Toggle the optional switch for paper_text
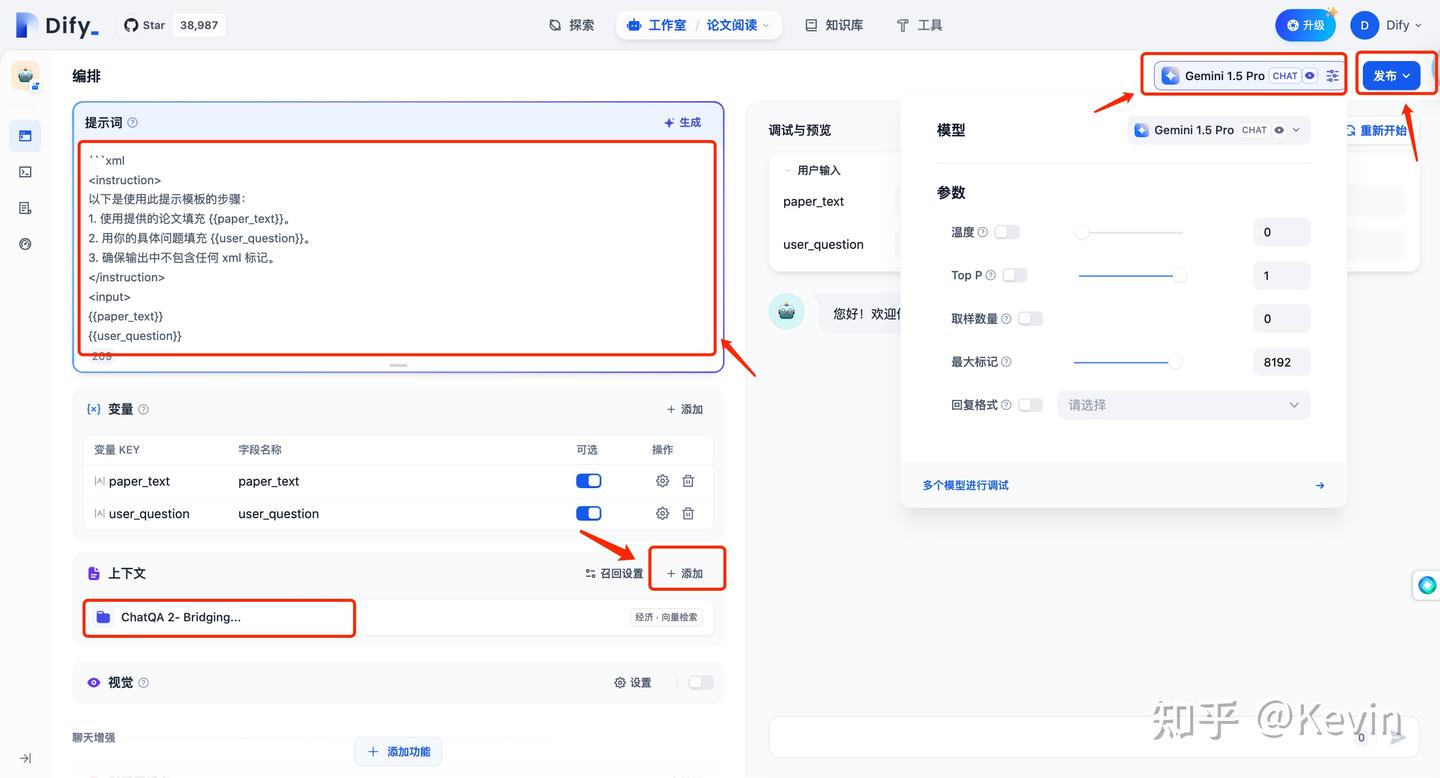Screen dimensions: 1440x778 (589, 481)
